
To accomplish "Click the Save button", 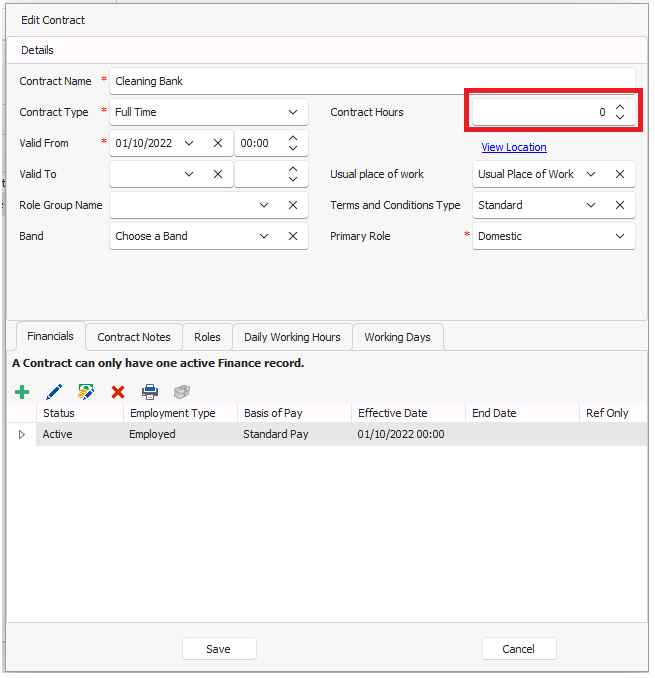I will coord(219,649).
